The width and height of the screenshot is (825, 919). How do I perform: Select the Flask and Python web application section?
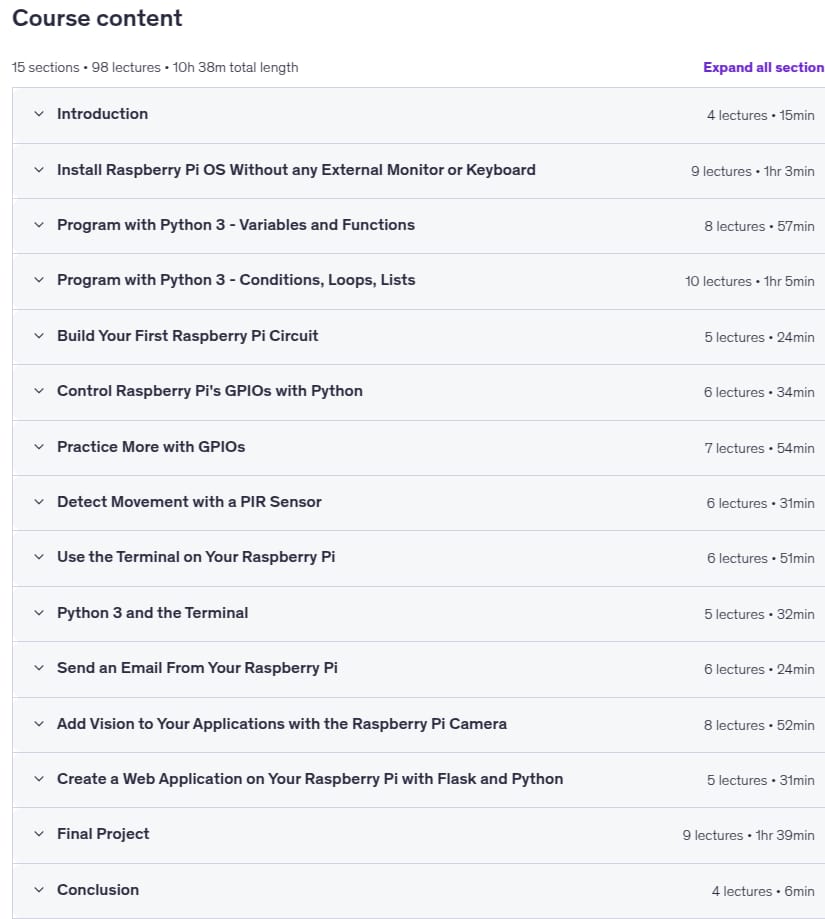pos(310,779)
